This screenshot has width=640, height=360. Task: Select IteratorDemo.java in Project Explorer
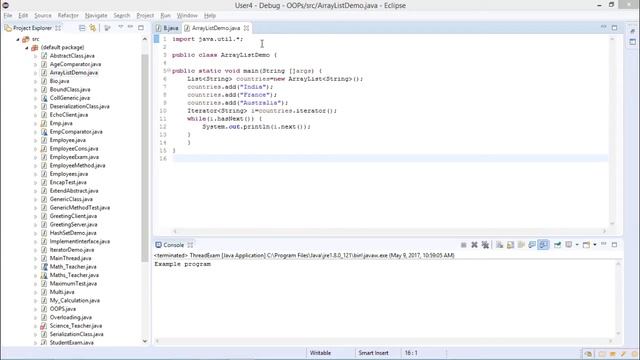[72, 250]
